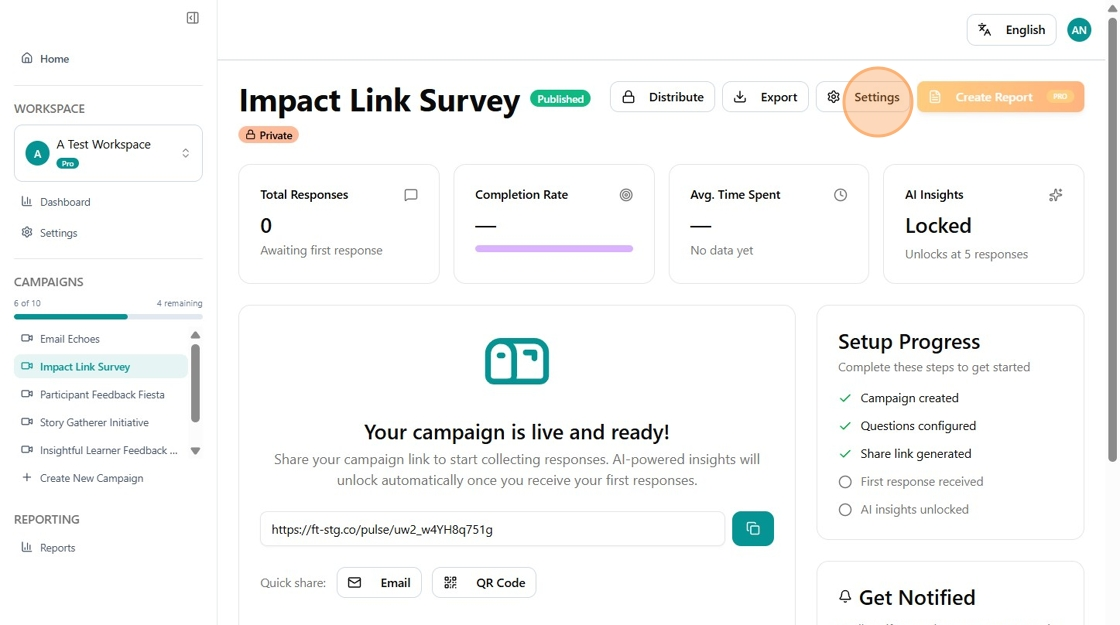Click the AN user avatar
Screen dimensions: 1120x625
1079,30
